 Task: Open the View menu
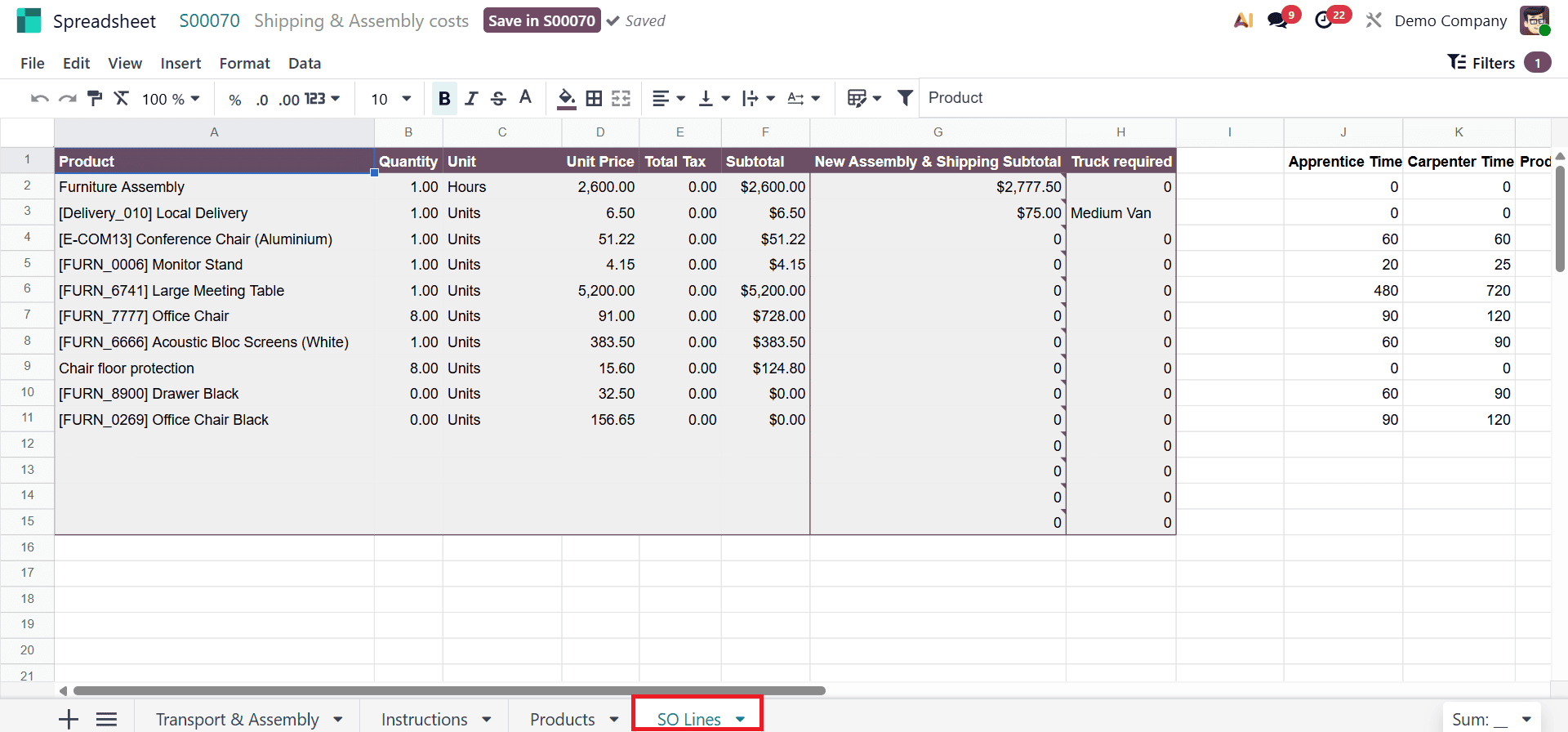(x=125, y=63)
